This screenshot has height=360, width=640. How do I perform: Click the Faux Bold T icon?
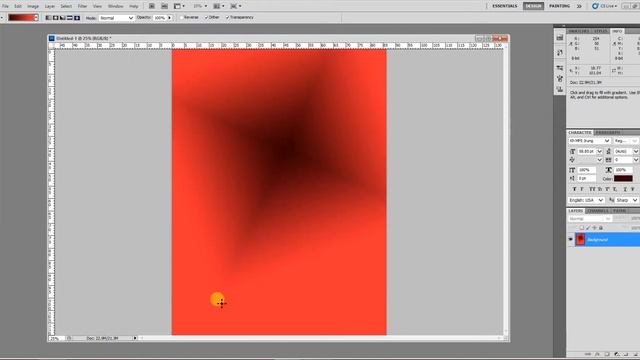coord(574,189)
